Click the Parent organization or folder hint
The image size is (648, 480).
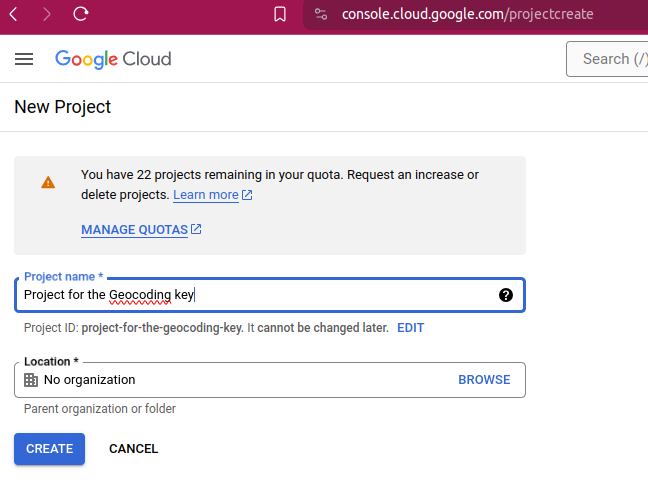point(100,409)
